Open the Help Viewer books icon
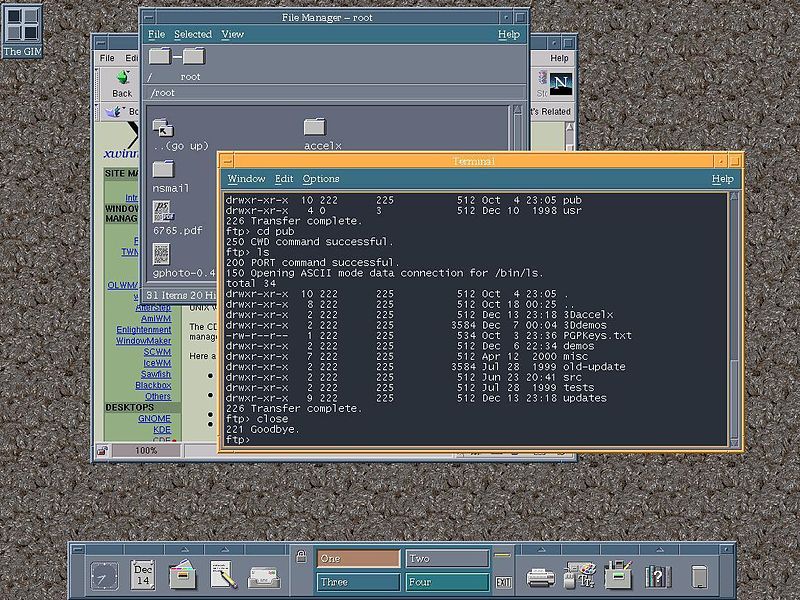800x600 pixels. click(x=658, y=575)
